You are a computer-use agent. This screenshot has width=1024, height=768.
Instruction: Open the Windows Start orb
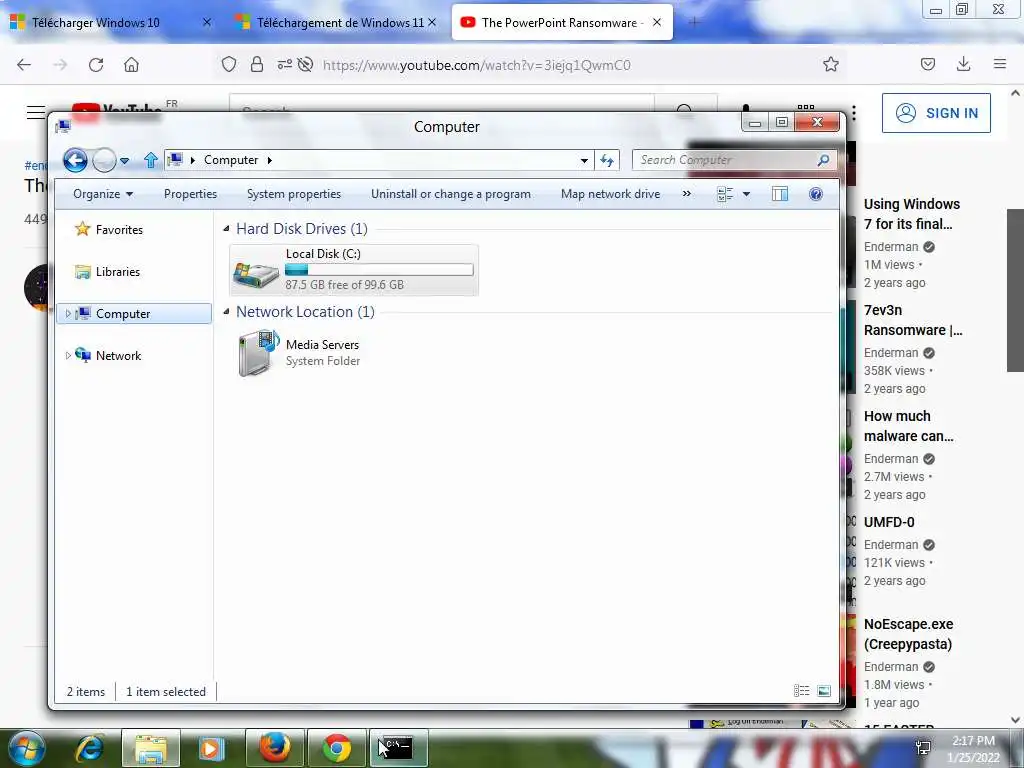point(27,748)
